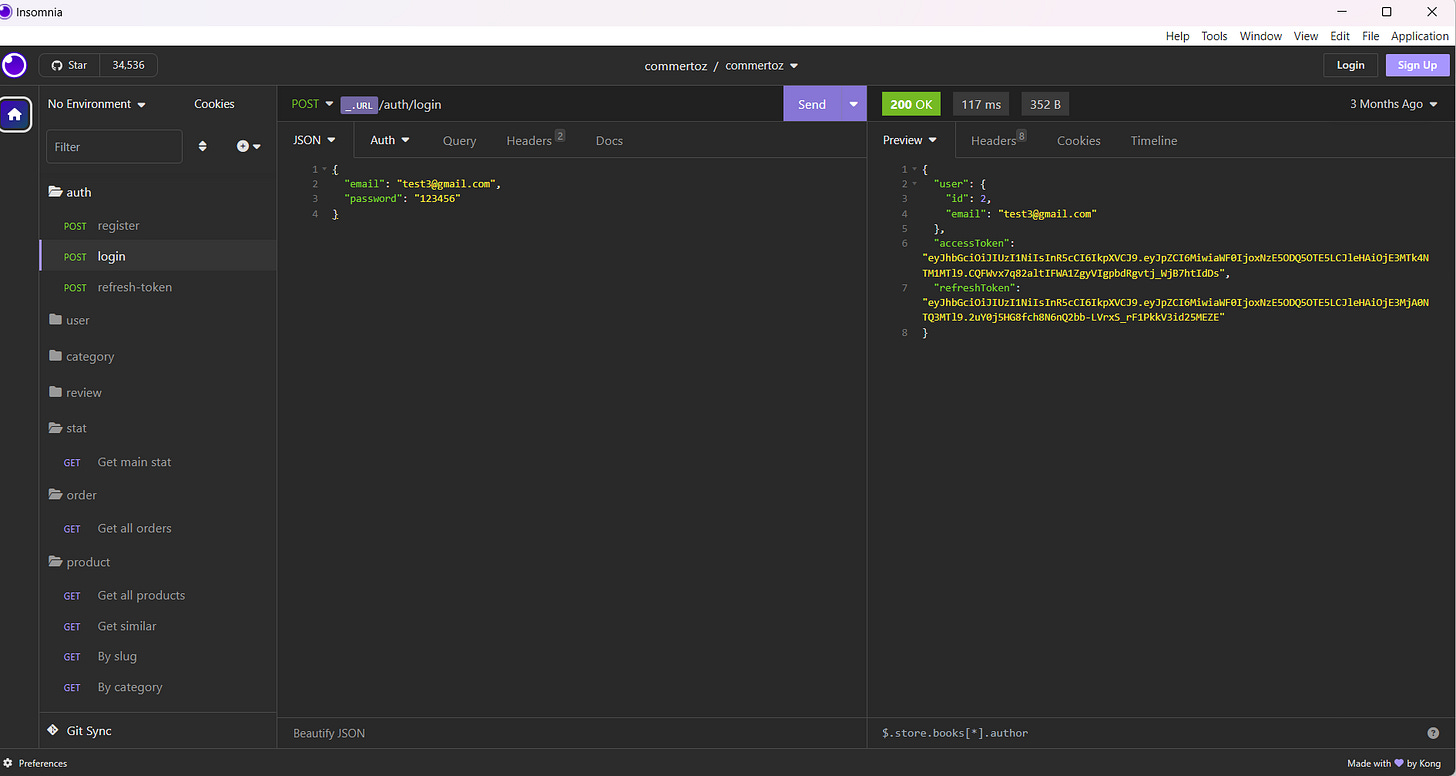The image size is (1456, 776).
Task: Switch to the Timeline tab
Action: (1154, 141)
